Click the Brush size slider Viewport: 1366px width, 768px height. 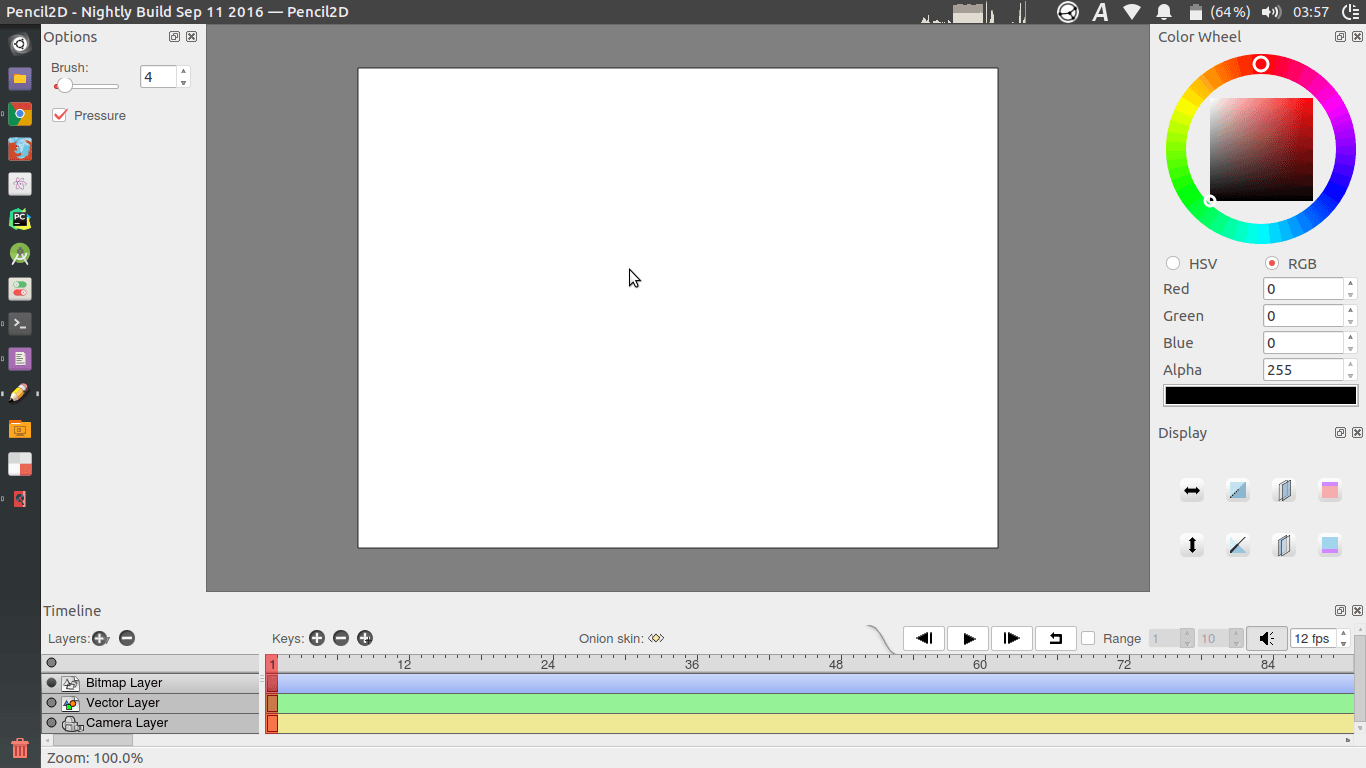tap(86, 86)
